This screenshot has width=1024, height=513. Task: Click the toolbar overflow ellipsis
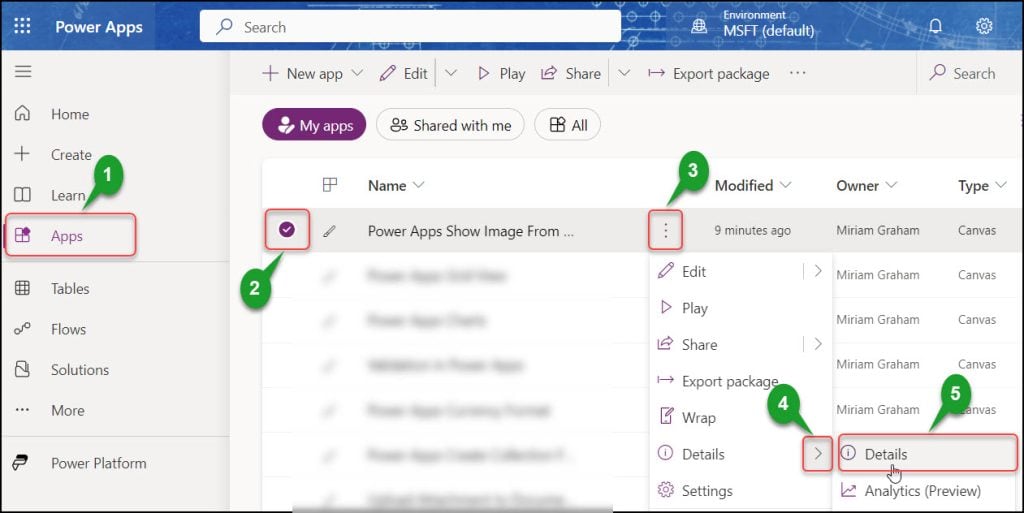797,73
